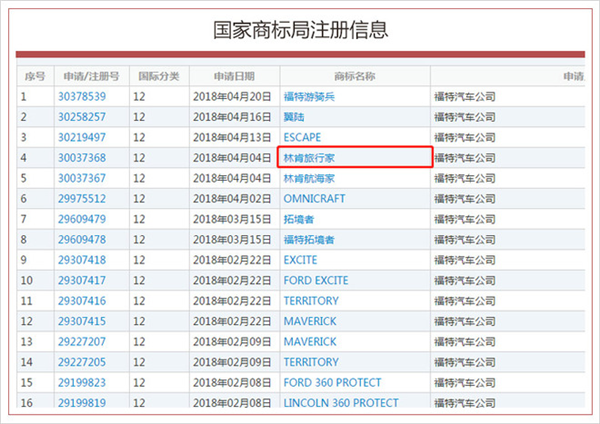Click date 2018年04月16日 in row 2

[x=232, y=117]
